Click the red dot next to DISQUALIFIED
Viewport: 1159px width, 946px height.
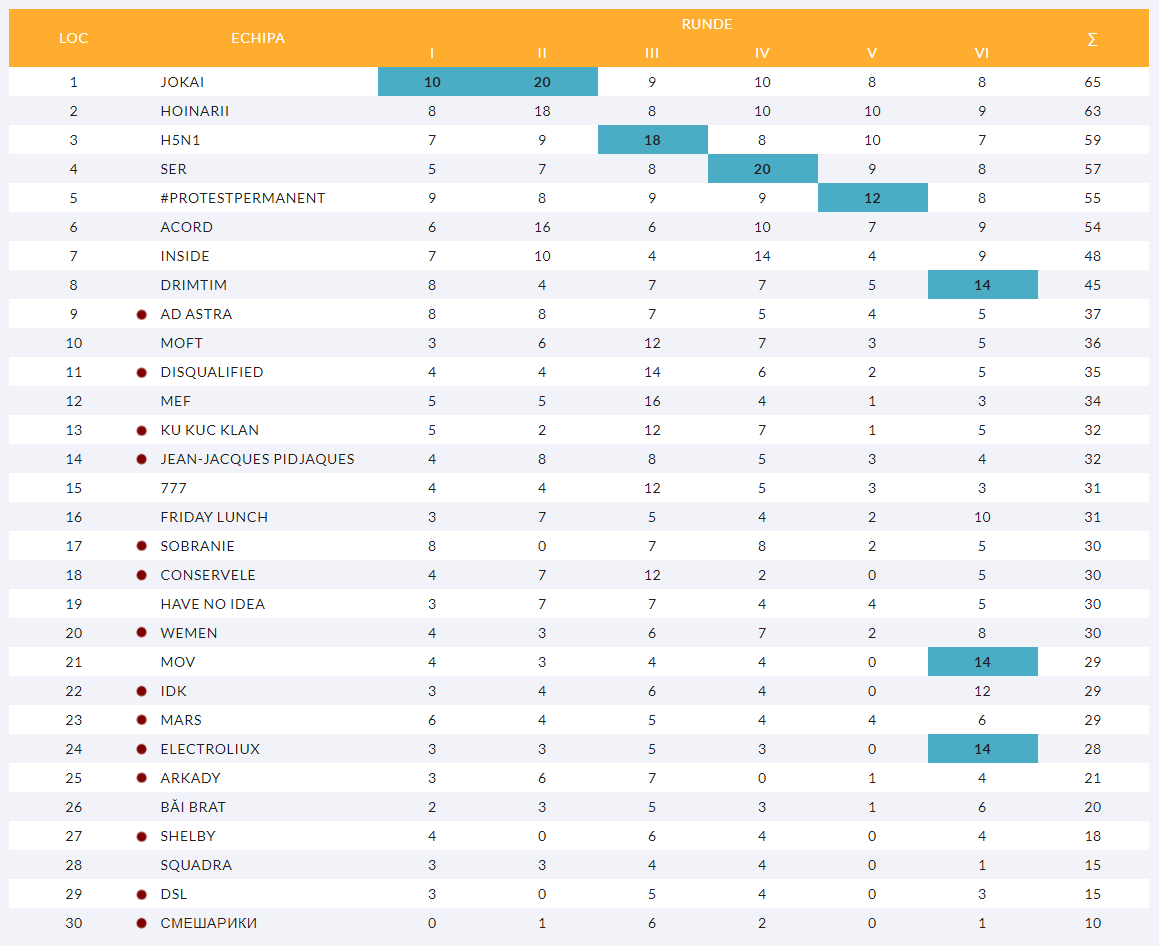(142, 372)
